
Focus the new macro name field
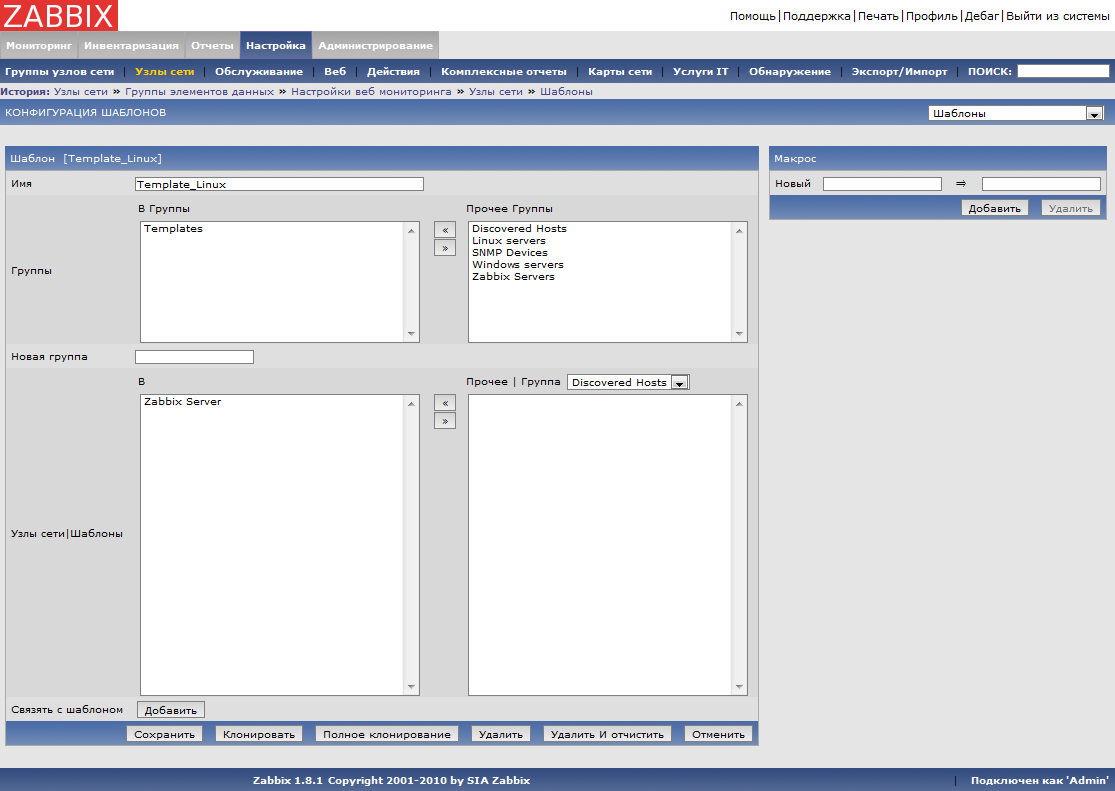tap(882, 184)
